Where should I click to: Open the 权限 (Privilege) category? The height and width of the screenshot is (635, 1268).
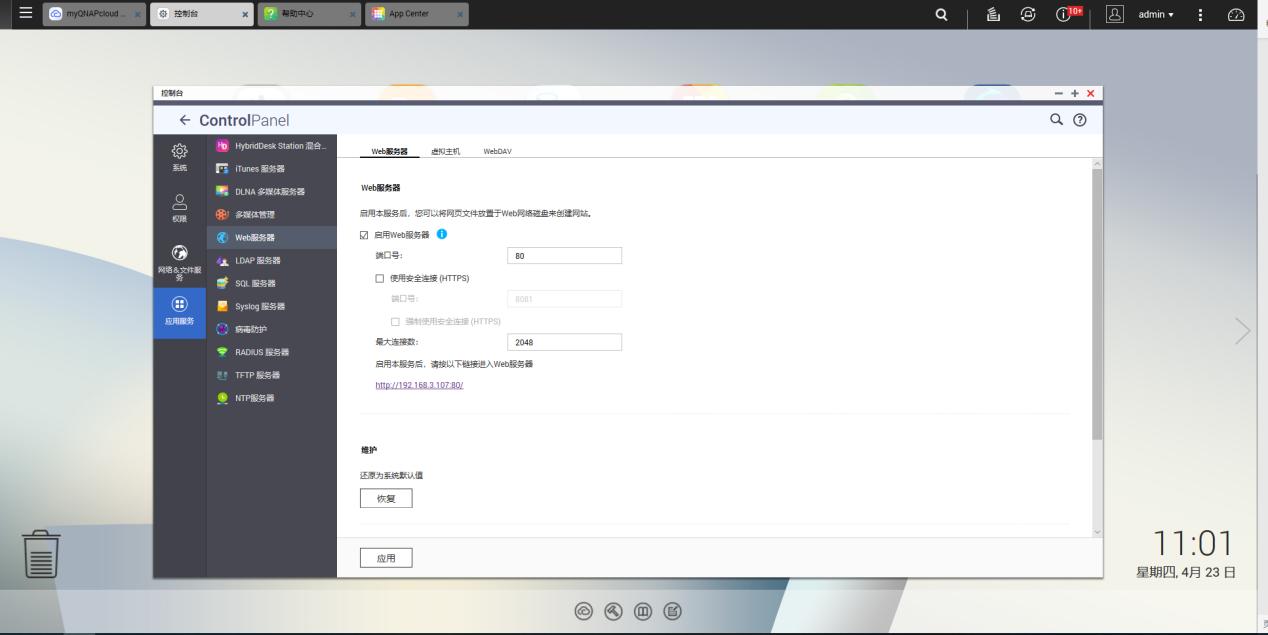178,207
